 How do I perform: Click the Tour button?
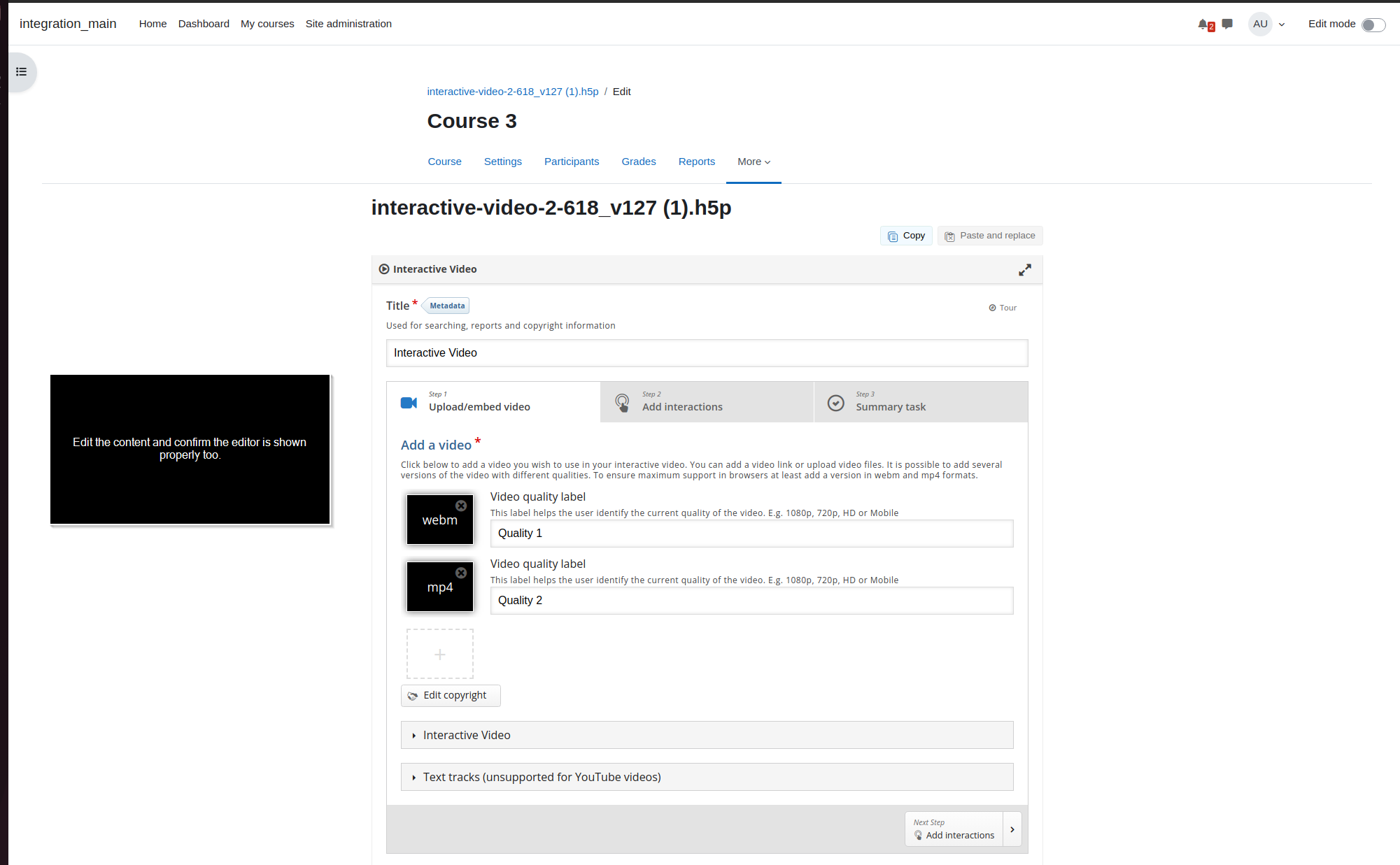click(1003, 308)
